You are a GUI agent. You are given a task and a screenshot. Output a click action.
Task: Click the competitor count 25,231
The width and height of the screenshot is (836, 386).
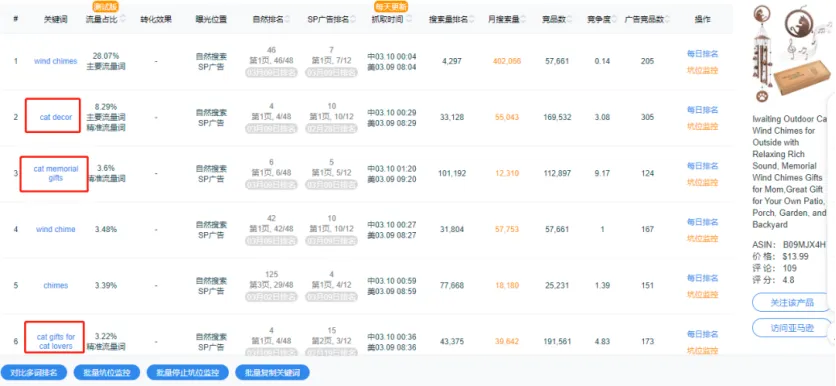557,285
